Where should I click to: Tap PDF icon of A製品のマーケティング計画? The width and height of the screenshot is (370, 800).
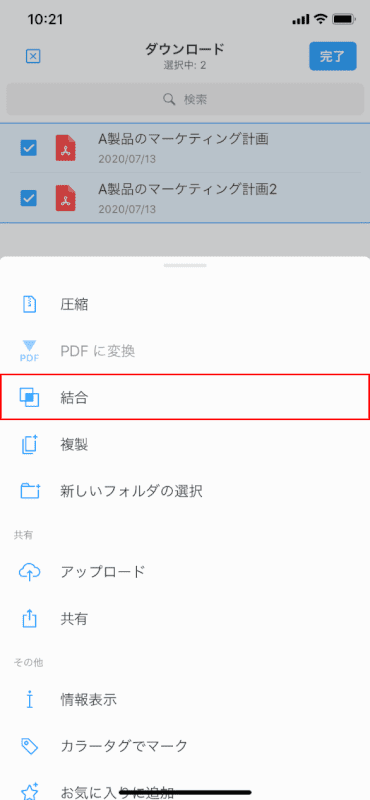pos(65,148)
